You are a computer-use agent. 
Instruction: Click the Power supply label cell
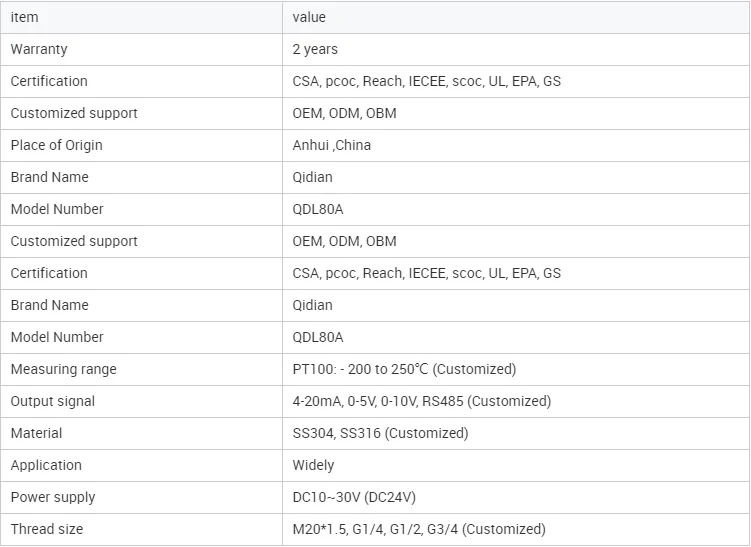[x=53, y=497]
